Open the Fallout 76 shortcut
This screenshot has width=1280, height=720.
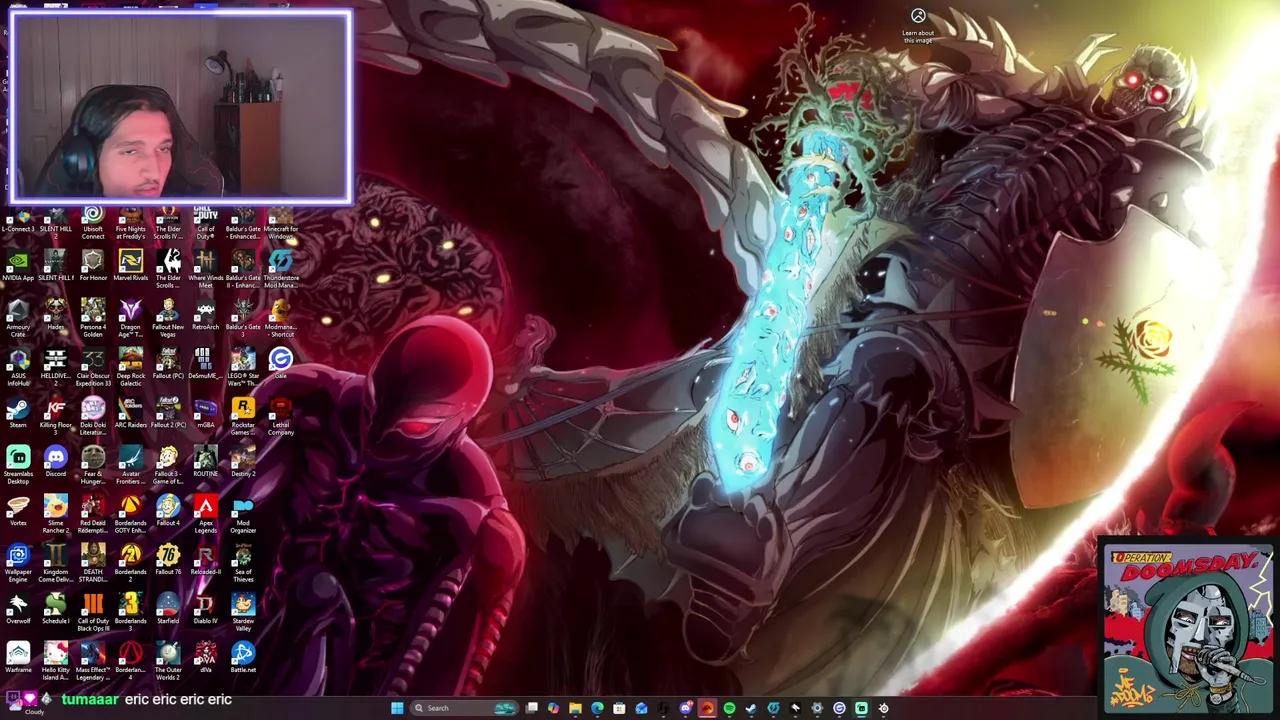(x=168, y=560)
